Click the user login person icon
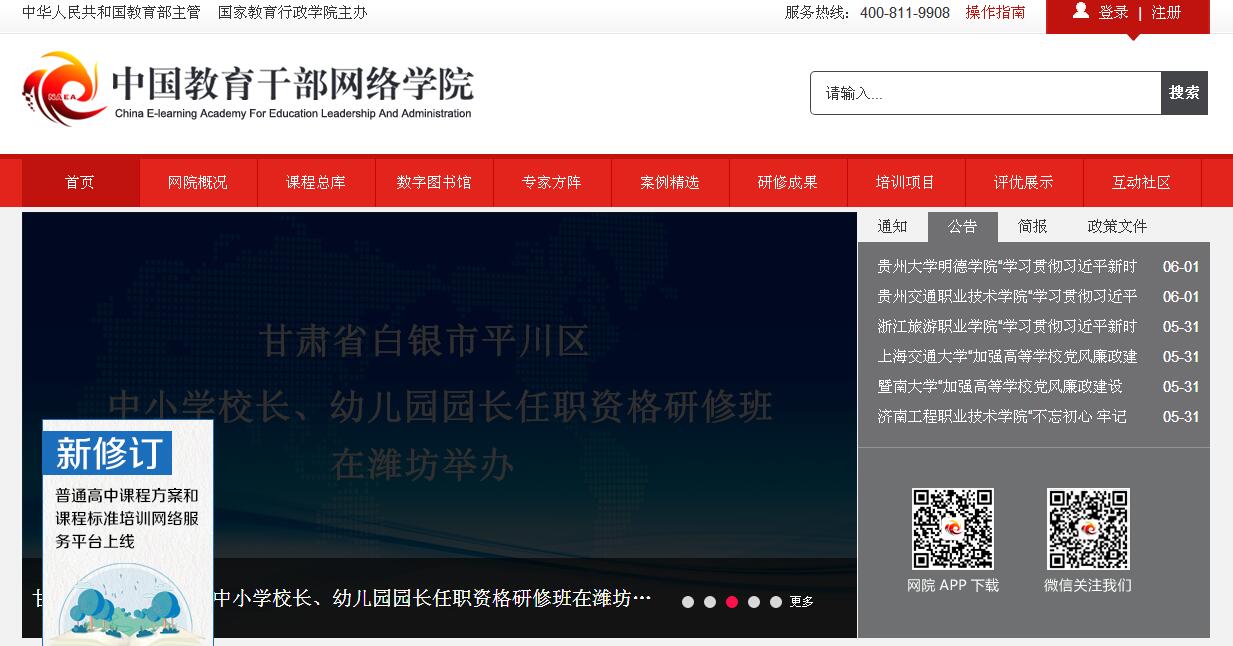1233x646 pixels. pos(1080,11)
